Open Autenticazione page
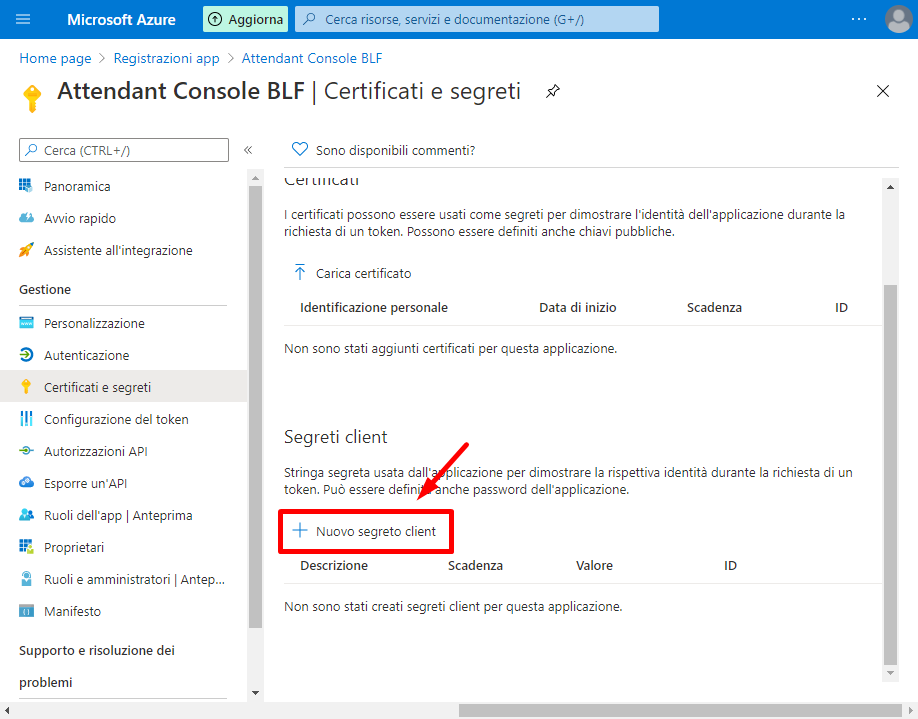This screenshot has width=918, height=719. (x=86, y=355)
